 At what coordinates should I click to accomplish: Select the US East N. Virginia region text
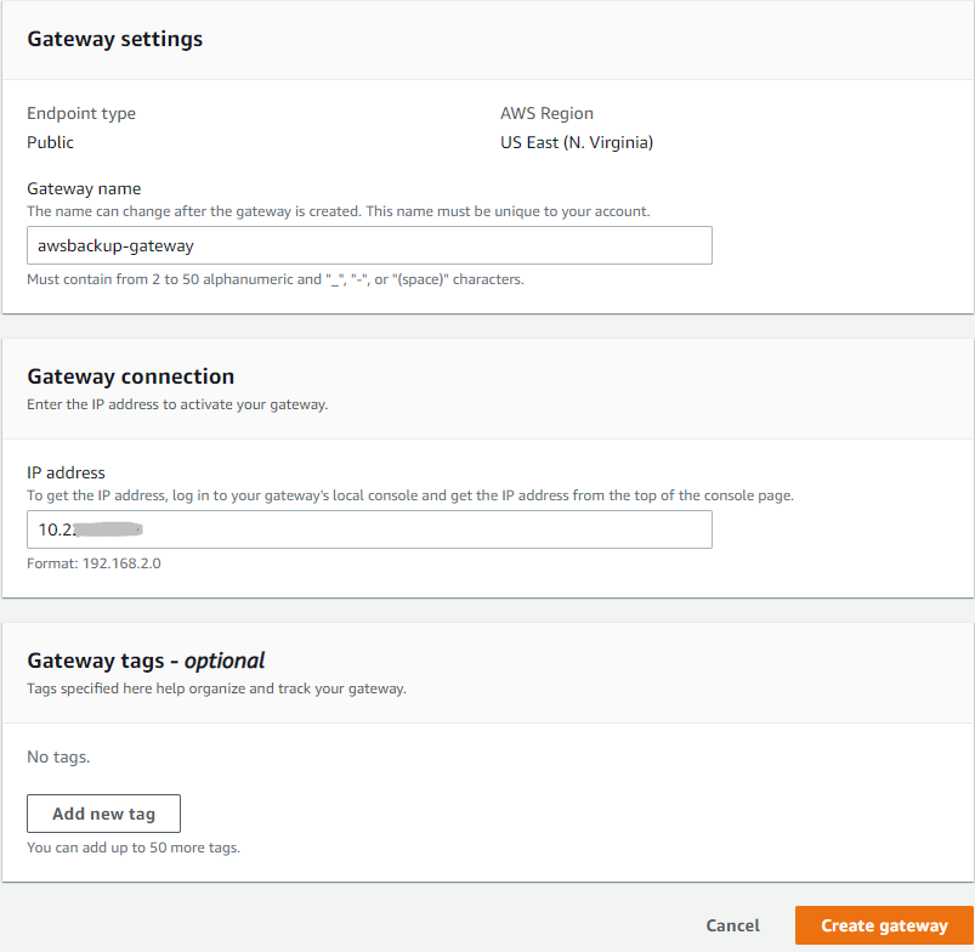click(577, 142)
